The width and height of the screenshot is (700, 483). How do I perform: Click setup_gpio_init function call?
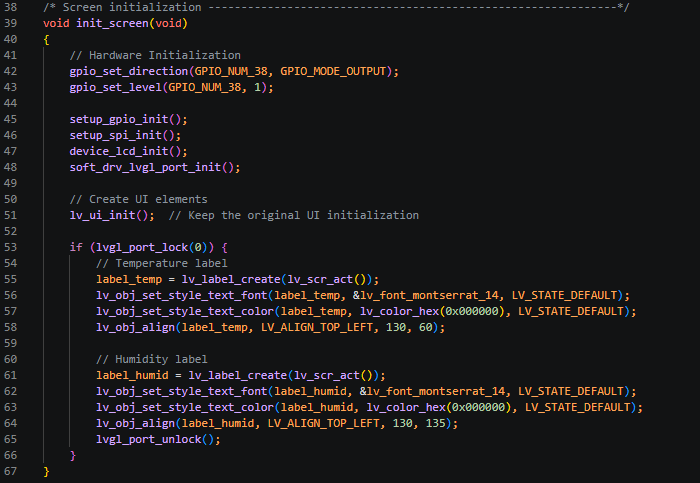[x=119, y=120]
